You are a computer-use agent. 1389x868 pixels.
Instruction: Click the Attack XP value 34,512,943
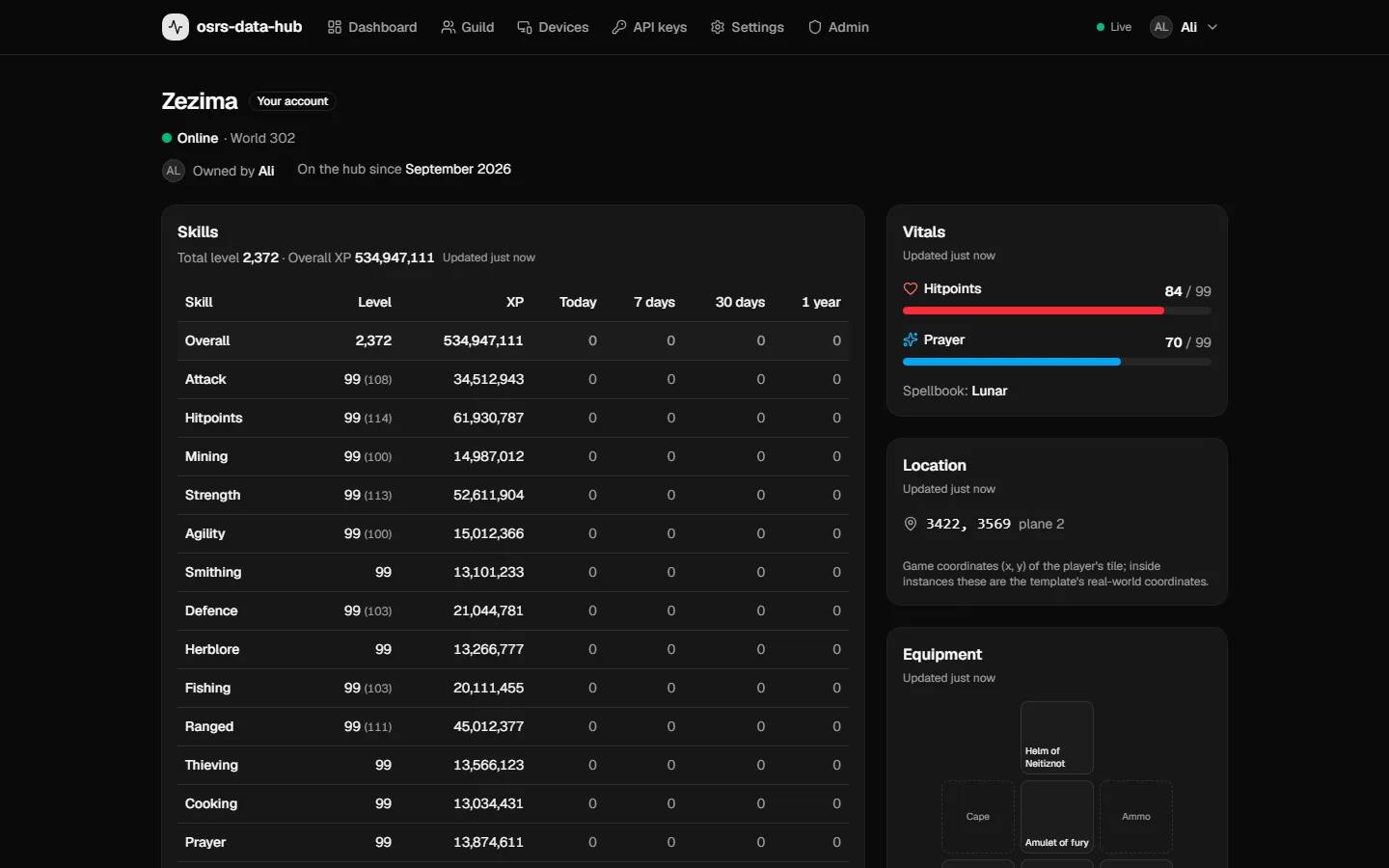489,379
